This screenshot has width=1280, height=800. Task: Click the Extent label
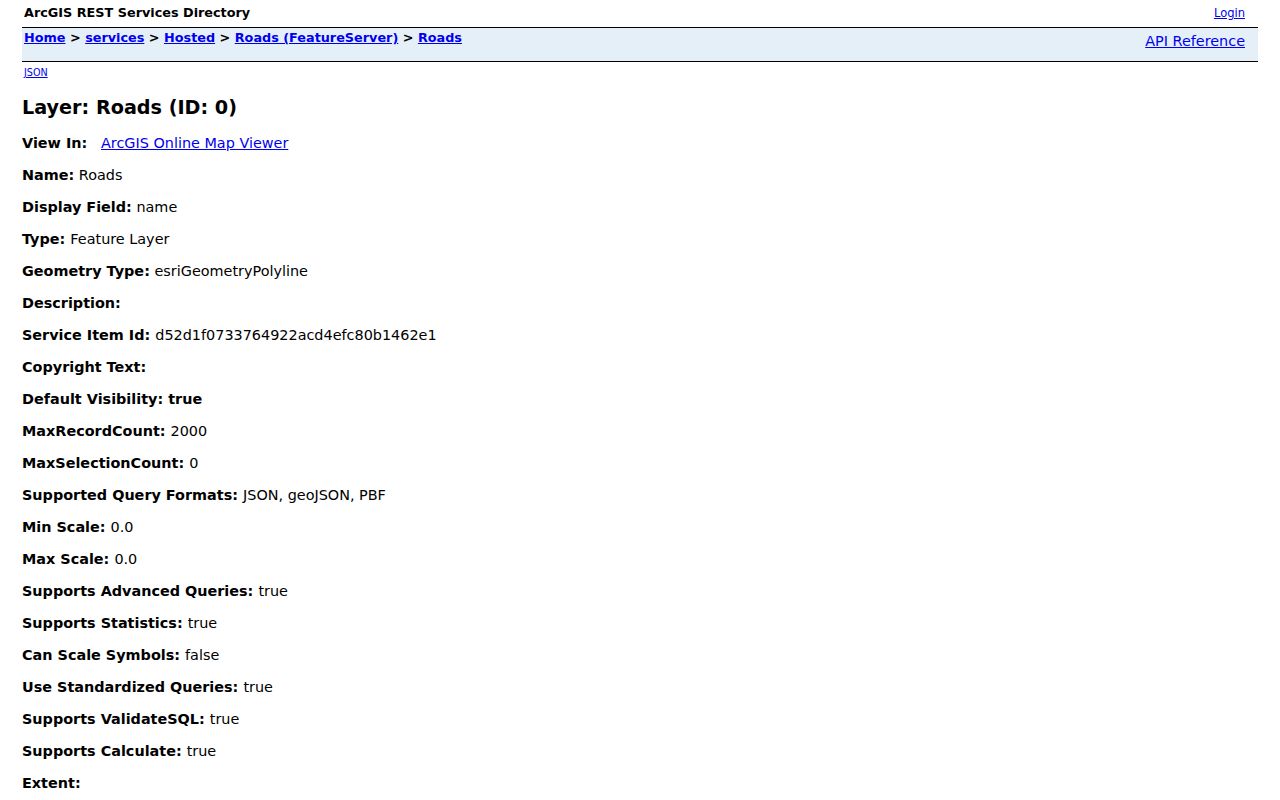click(x=51, y=783)
